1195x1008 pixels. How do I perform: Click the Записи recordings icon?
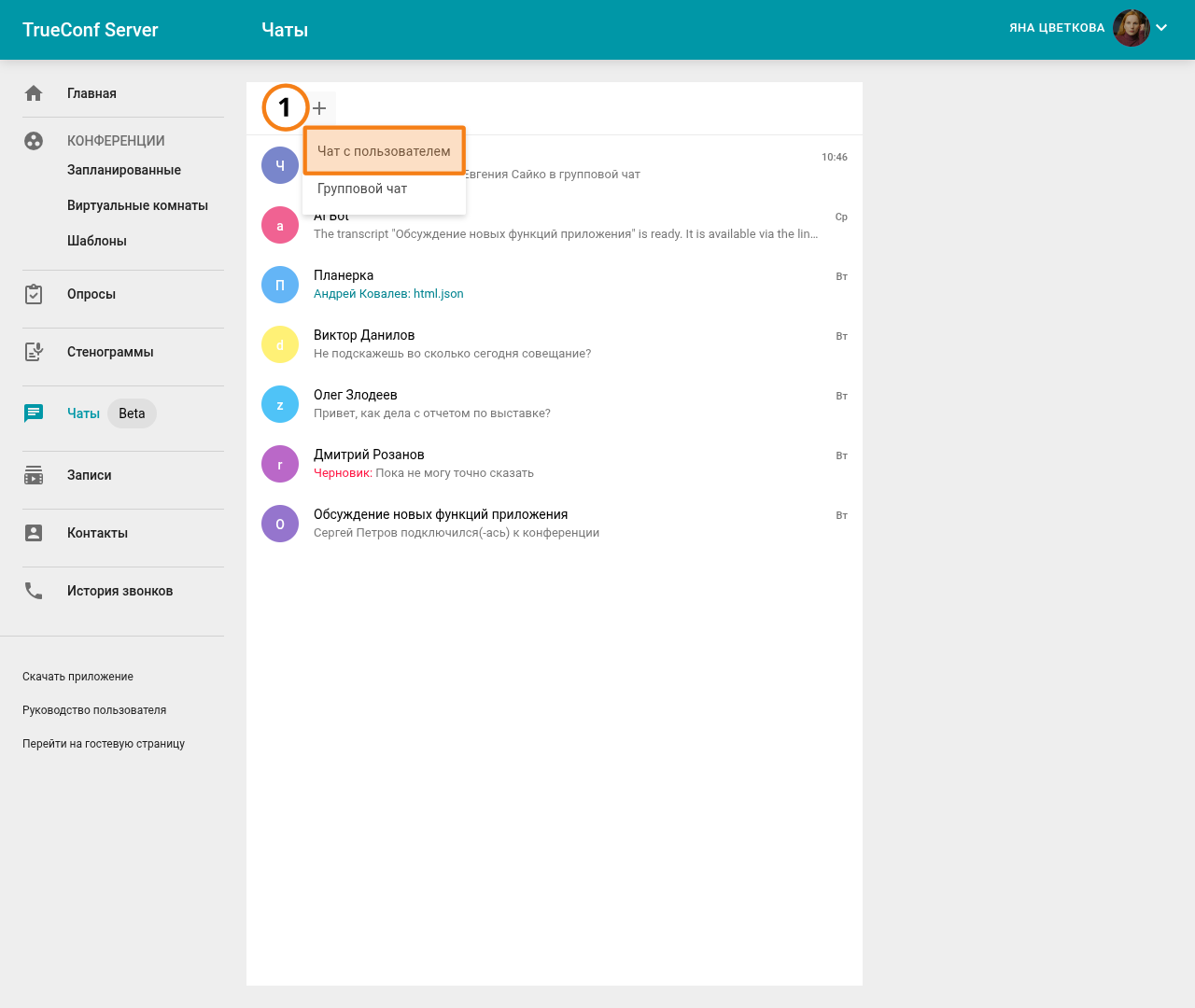pos(34,475)
